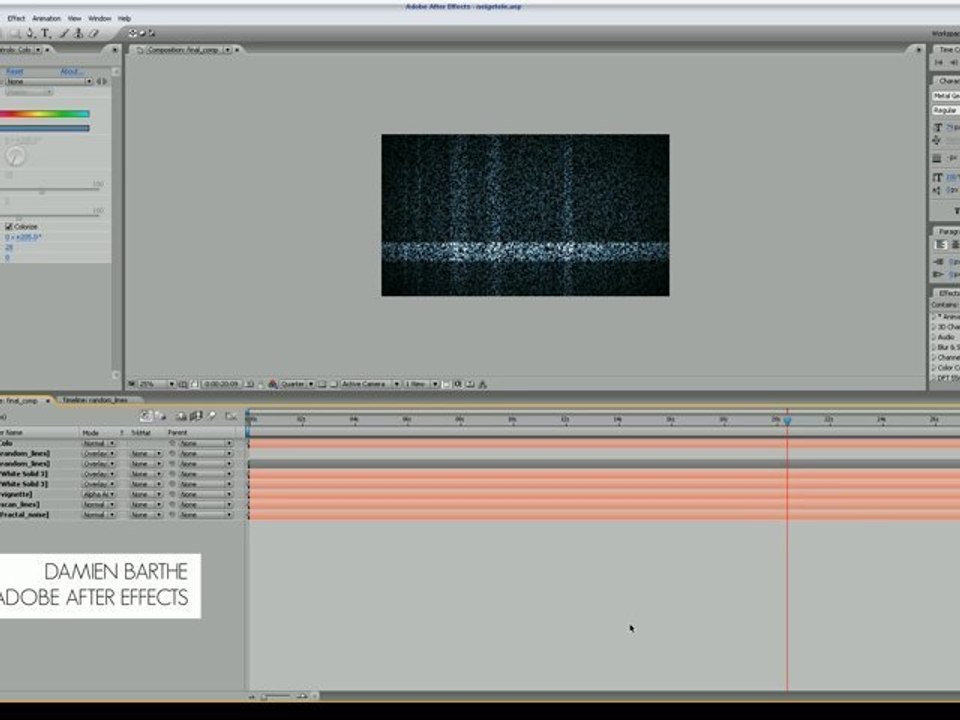Open the Active Camera dropdown

point(370,384)
